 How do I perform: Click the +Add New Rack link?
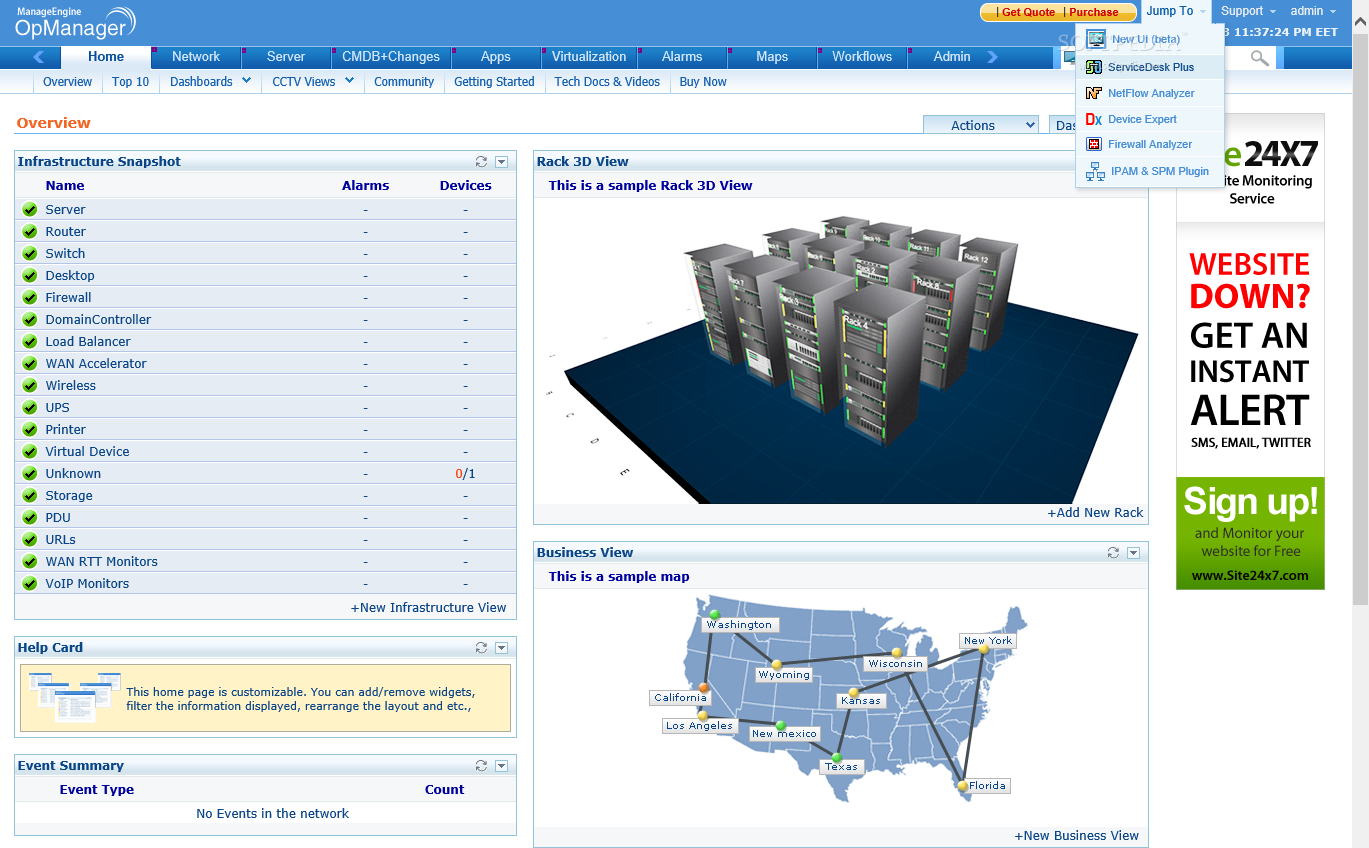[x=1095, y=512]
